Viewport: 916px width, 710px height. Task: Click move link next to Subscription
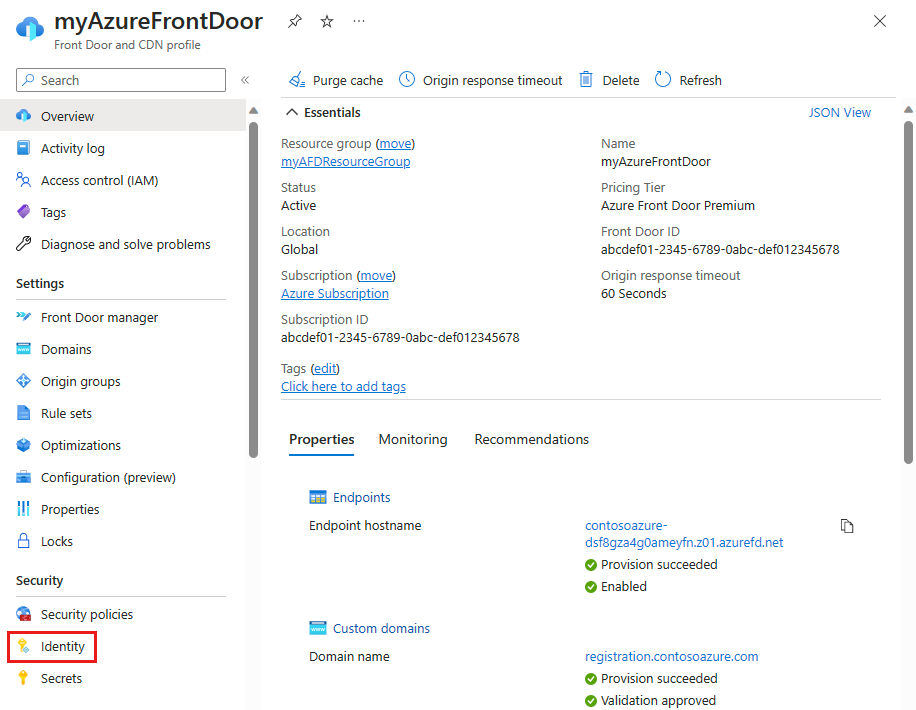[376, 276]
